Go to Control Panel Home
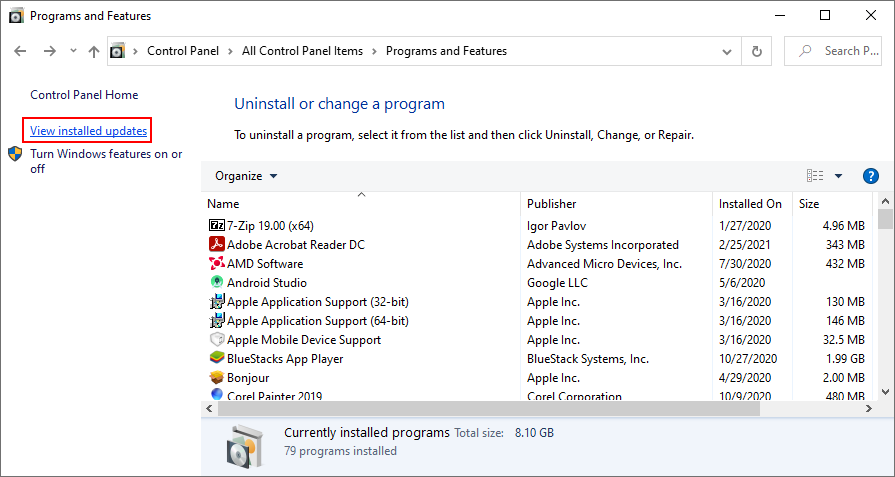The width and height of the screenshot is (895, 477). pyautogui.click(x=84, y=95)
